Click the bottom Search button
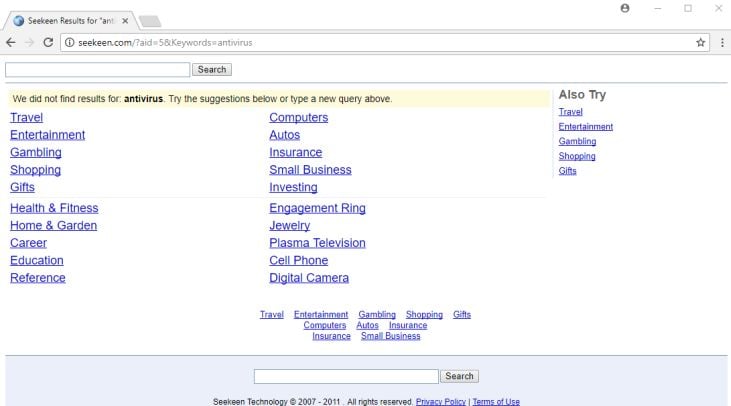Screen dimensions: 731x406 click(459, 376)
